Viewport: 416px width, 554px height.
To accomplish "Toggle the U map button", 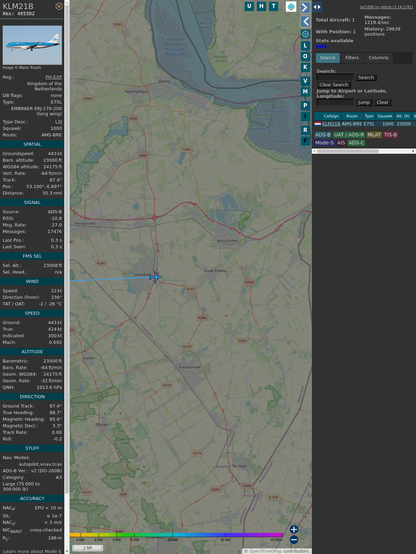I will pyautogui.click(x=249, y=6).
